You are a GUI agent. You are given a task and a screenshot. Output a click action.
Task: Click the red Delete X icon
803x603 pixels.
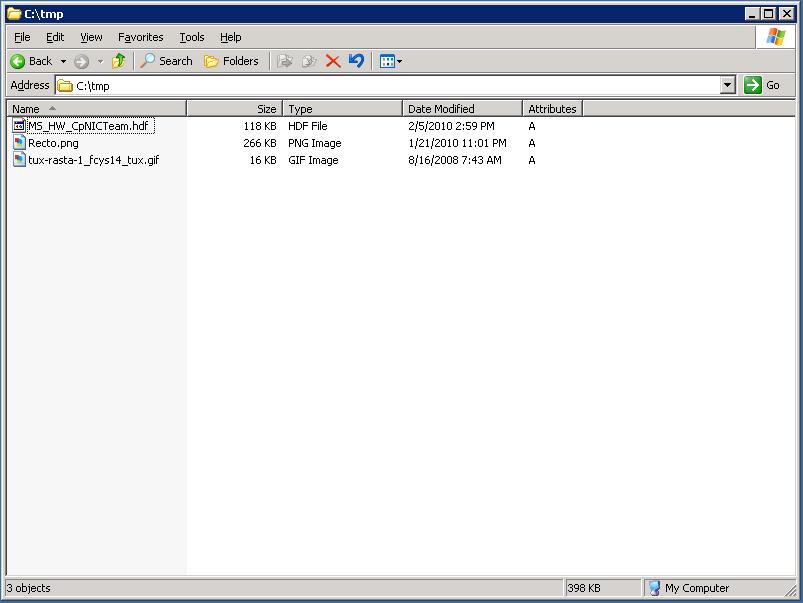tap(333, 61)
